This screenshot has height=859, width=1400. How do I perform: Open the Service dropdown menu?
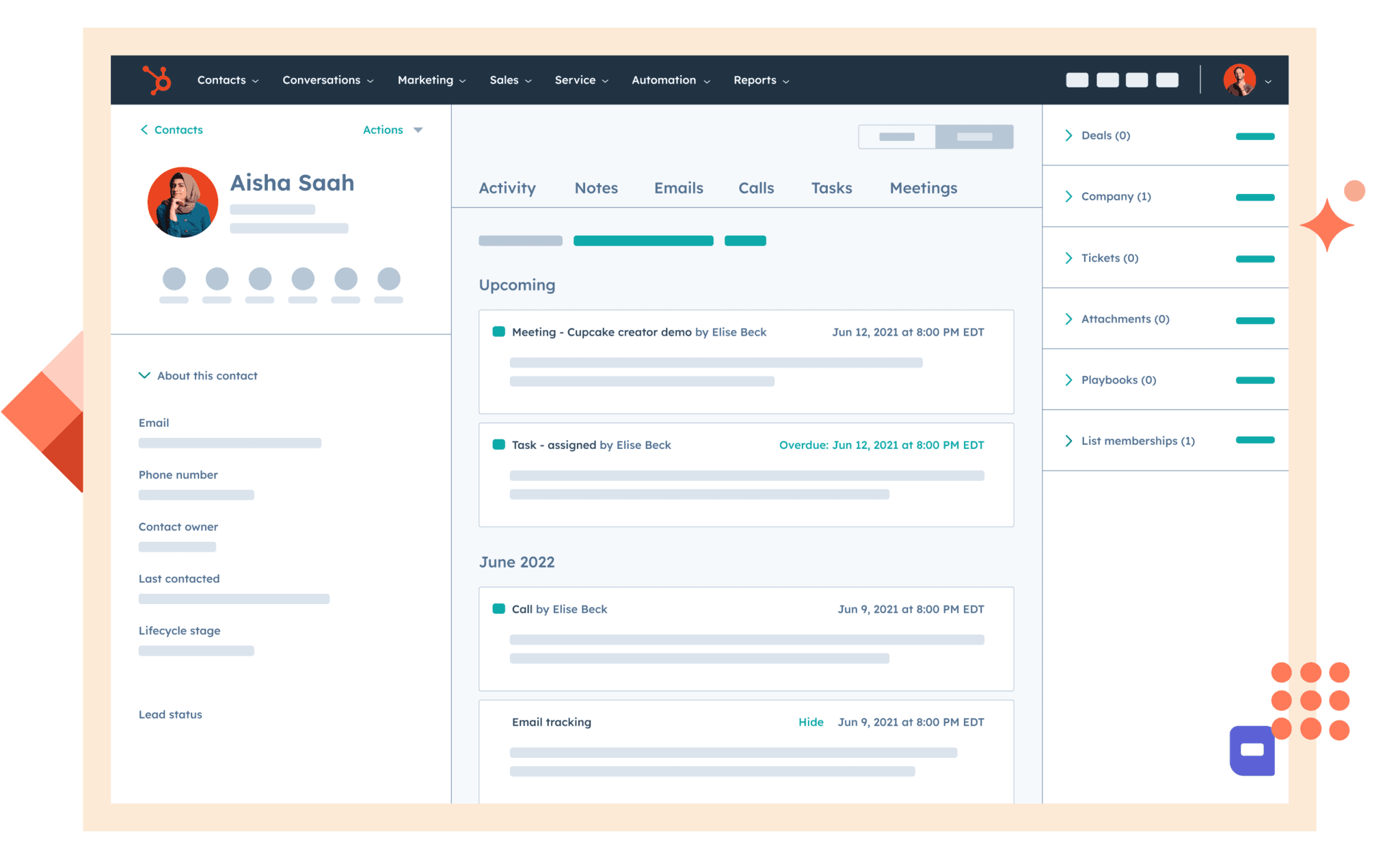point(581,80)
